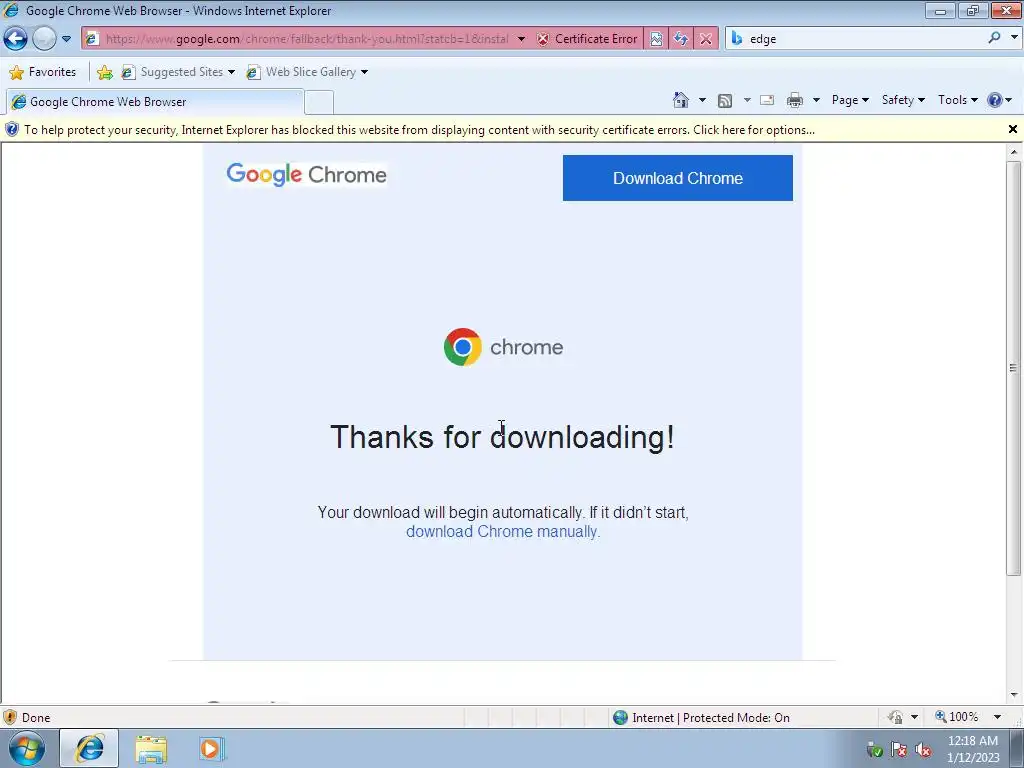Toggle Compatibility View broken-page icon

point(656,39)
